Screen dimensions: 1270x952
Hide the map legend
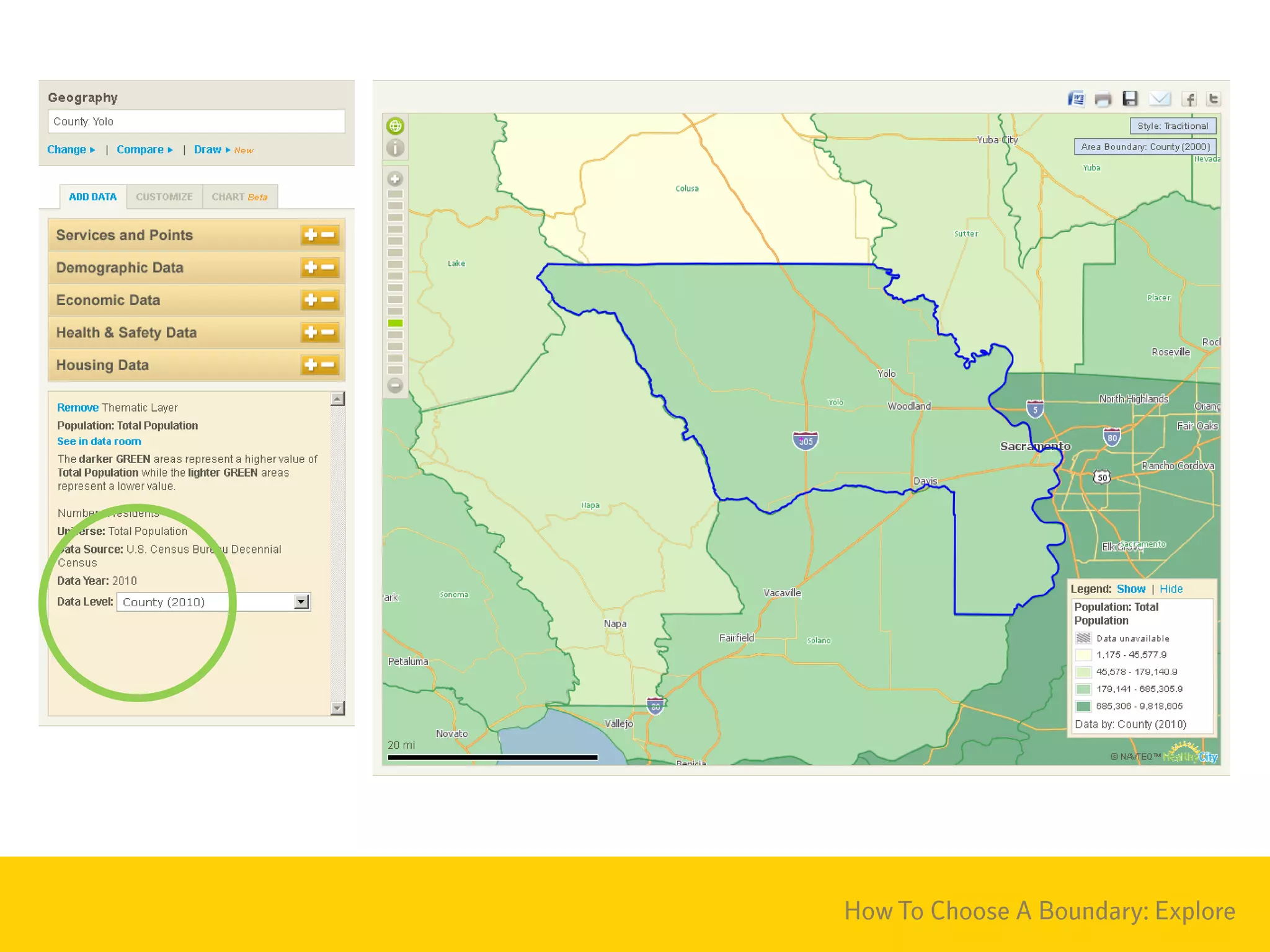(x=1171, y=589)
